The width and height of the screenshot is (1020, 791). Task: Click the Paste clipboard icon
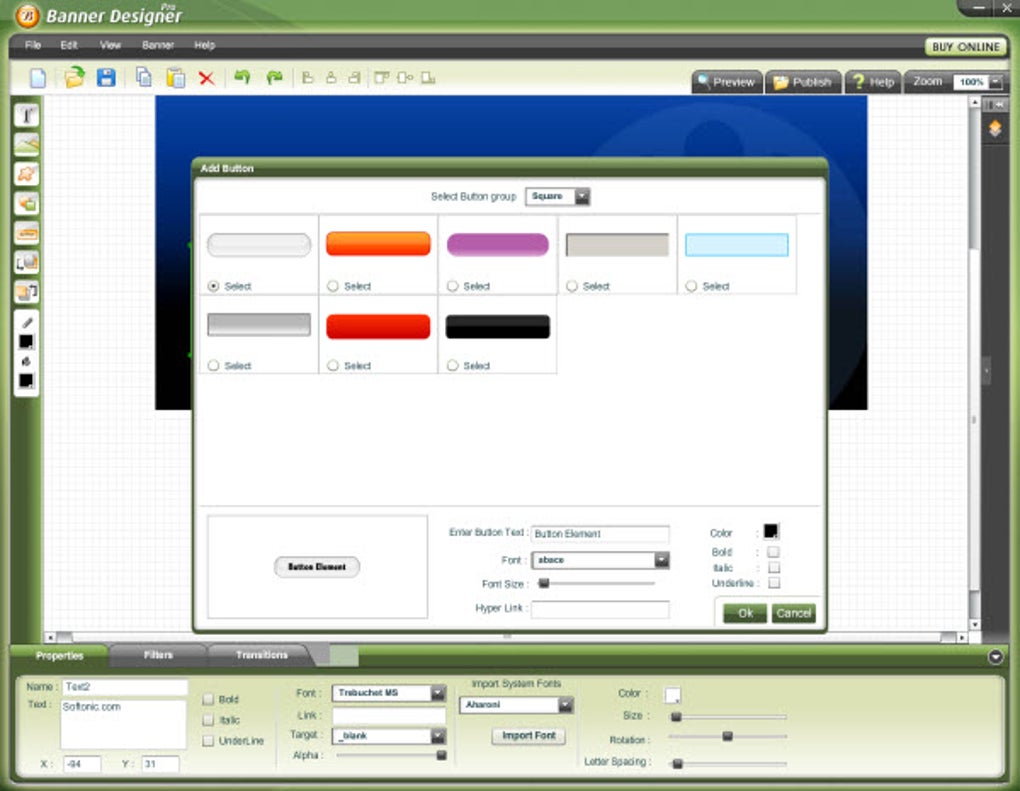coord(176,78)
